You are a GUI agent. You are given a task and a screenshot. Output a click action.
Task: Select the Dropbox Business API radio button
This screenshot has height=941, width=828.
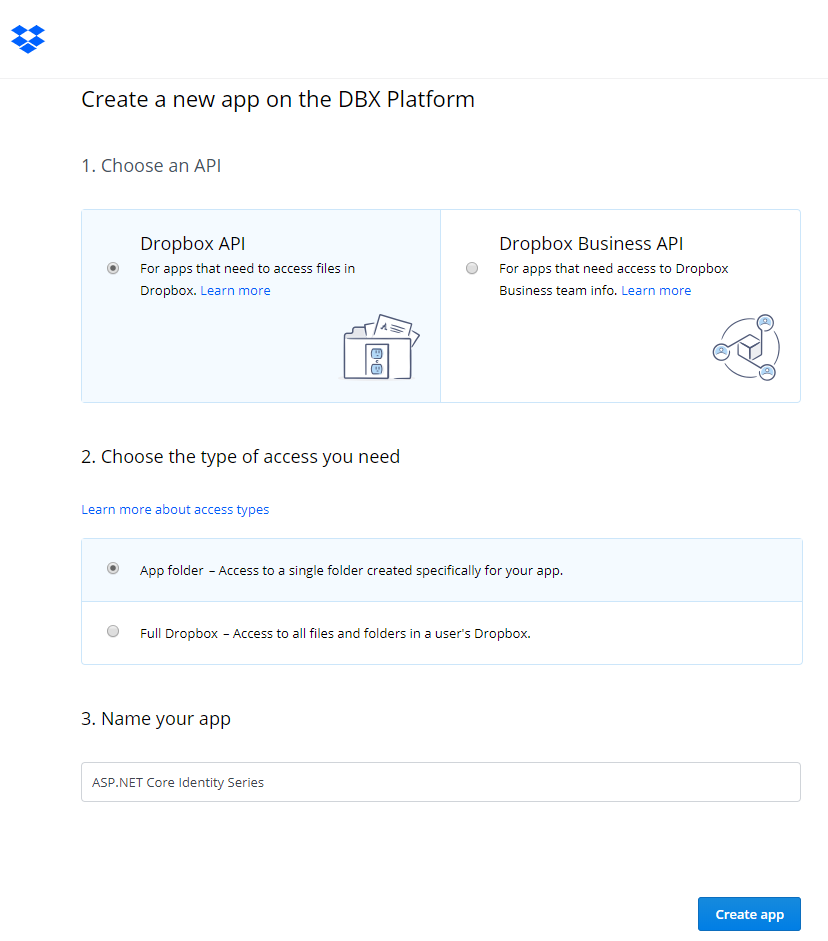click(472, 268)
